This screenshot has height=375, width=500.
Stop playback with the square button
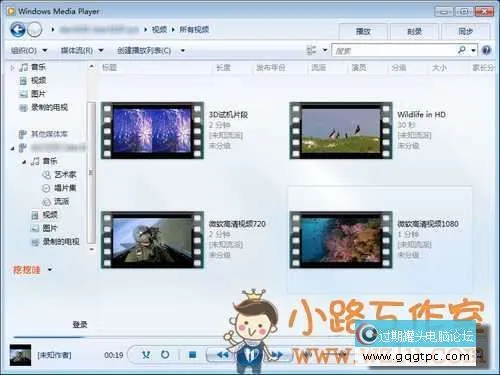[192, 355]
